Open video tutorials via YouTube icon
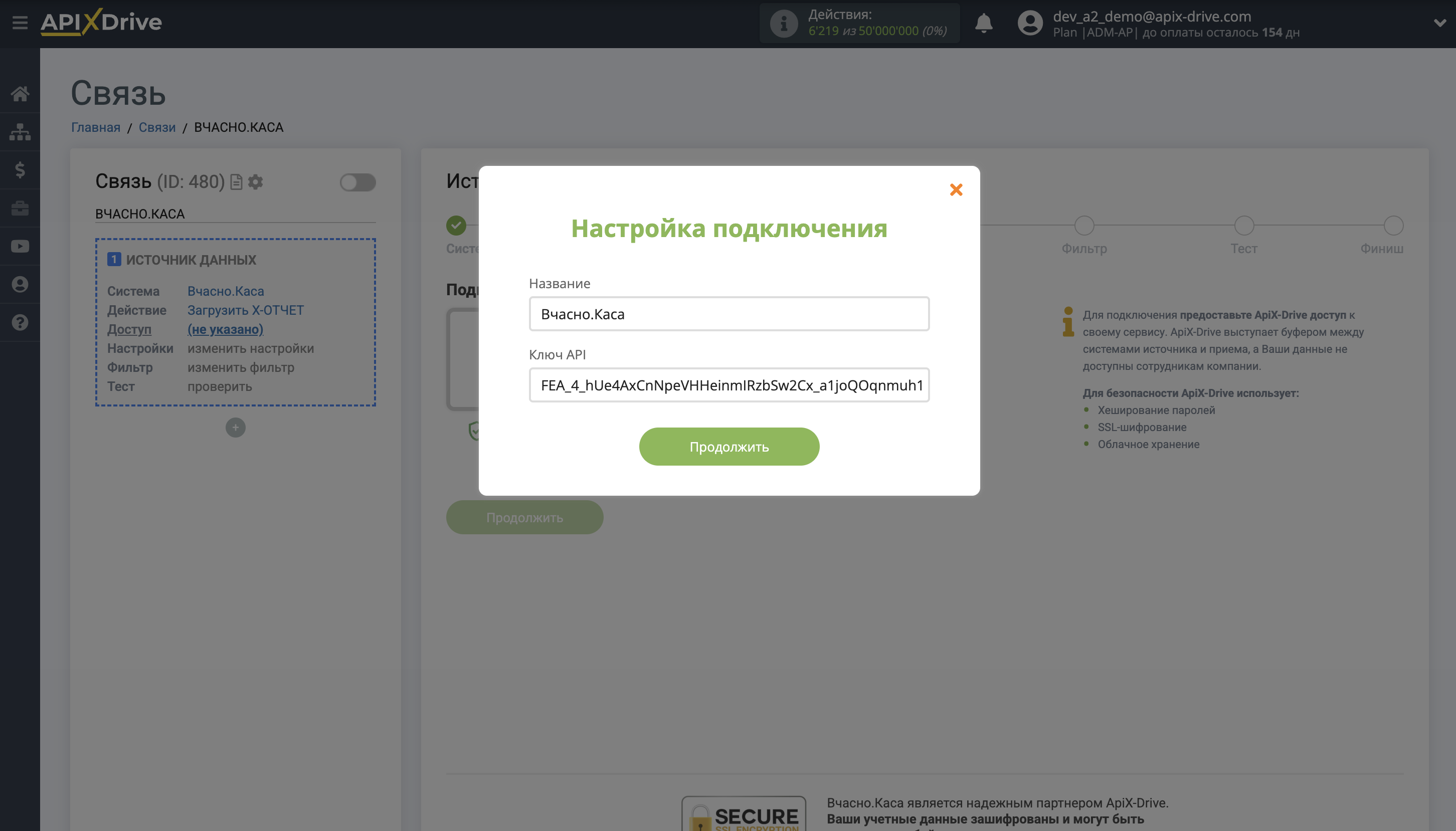Screen dimensions: 1456x831 point(21,246)
